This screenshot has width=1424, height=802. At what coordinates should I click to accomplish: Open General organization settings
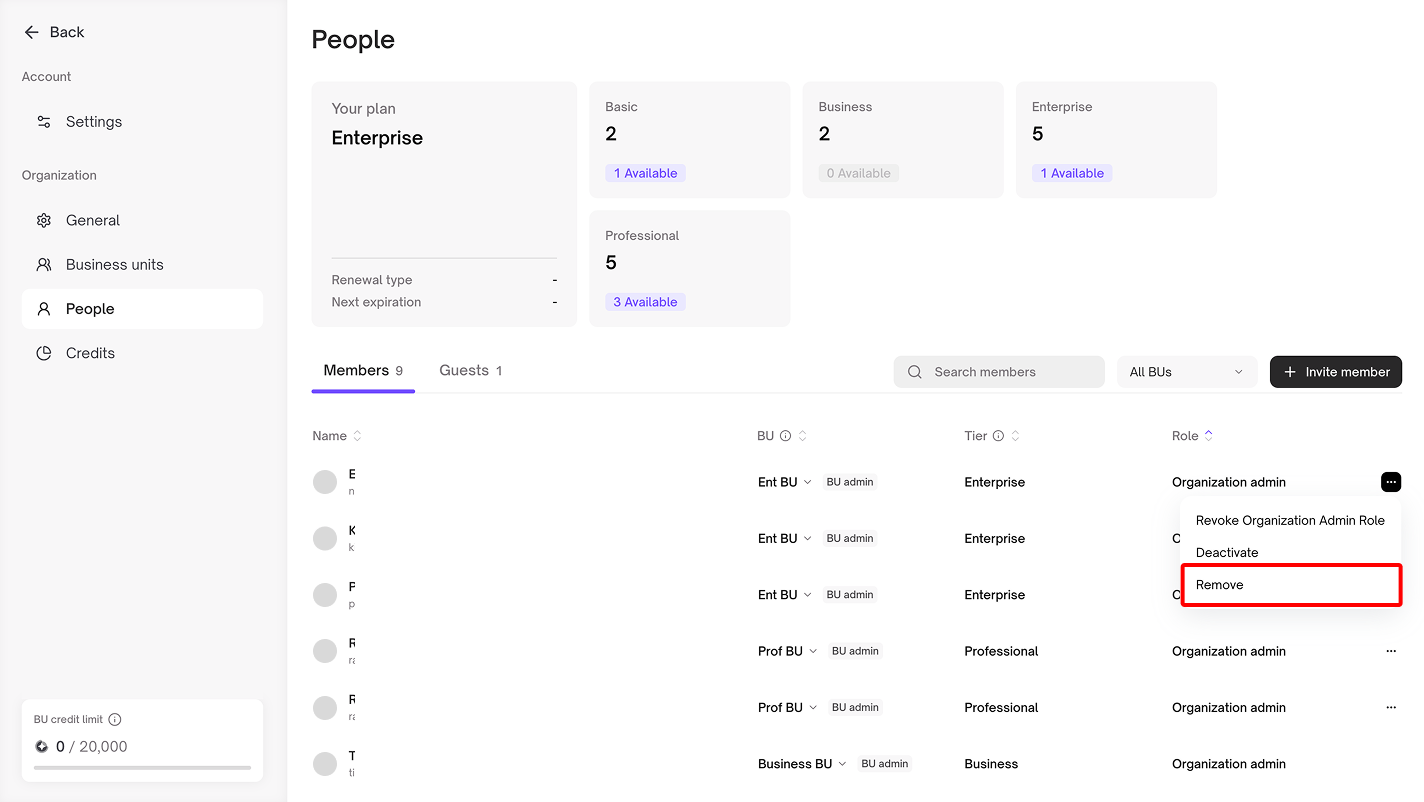[92, 220]
